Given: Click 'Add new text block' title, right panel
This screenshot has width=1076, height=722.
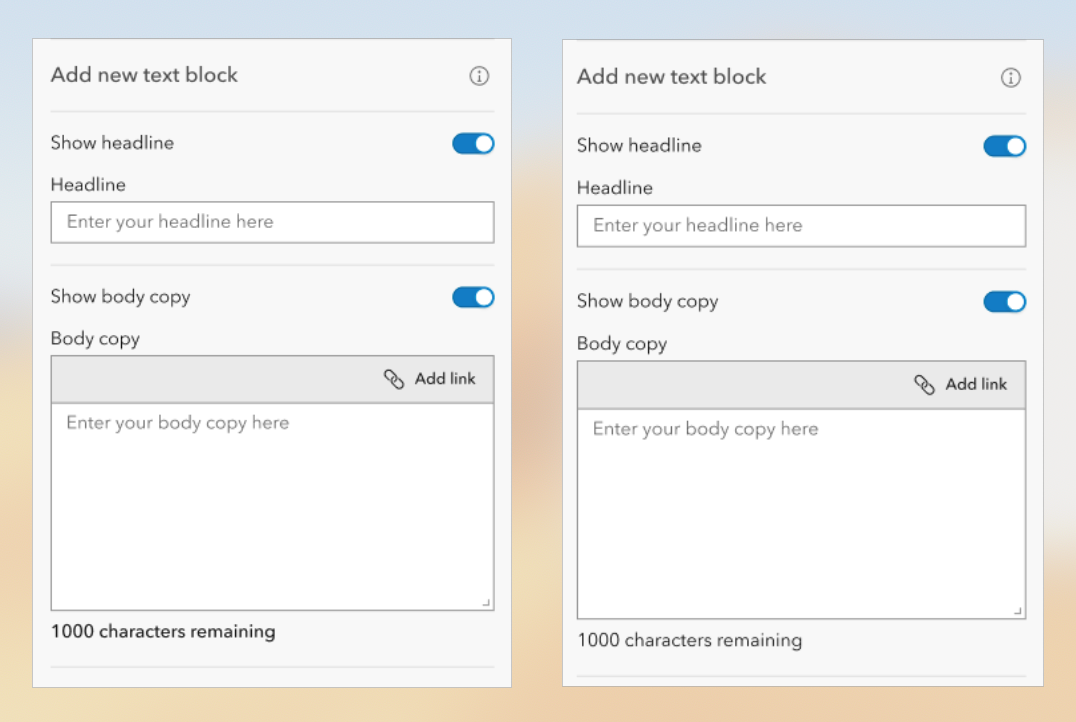Looking at the screenshot, I should [x=671, y=77].
